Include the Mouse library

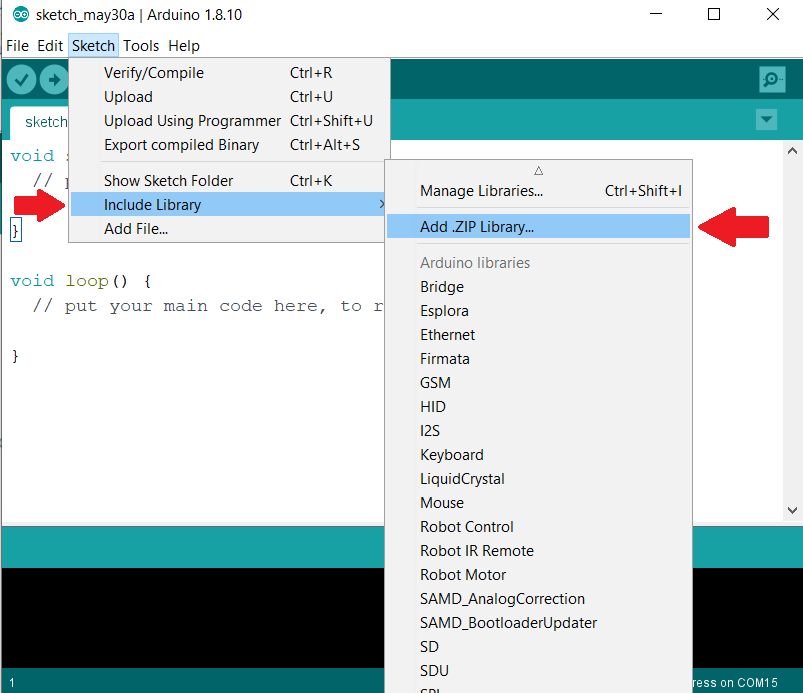click(538, 503)
